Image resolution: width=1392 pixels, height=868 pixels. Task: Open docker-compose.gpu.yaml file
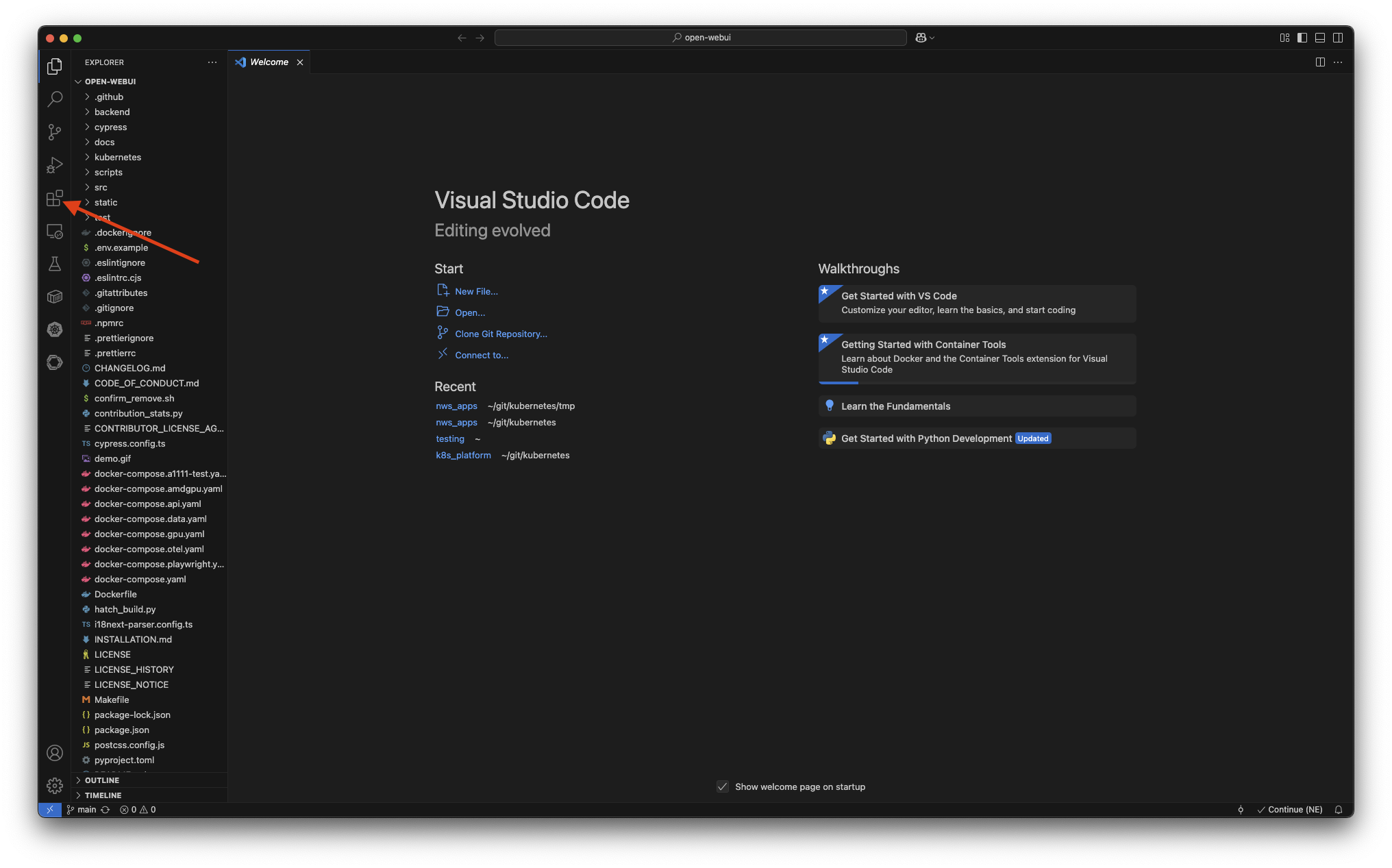149,534
